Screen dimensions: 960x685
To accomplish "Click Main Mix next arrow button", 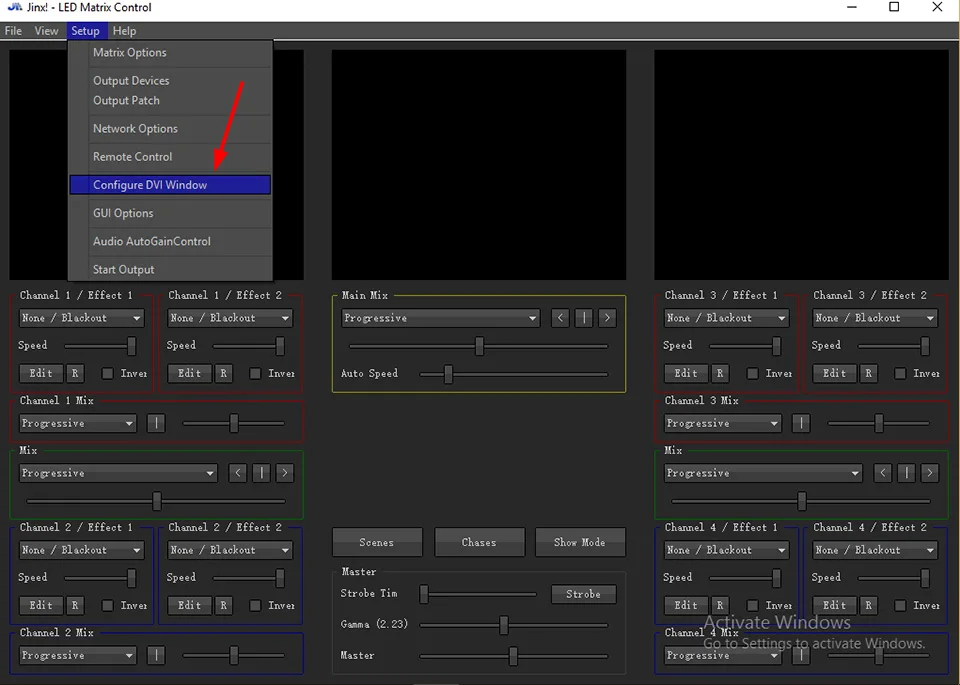I will point(607,318).
